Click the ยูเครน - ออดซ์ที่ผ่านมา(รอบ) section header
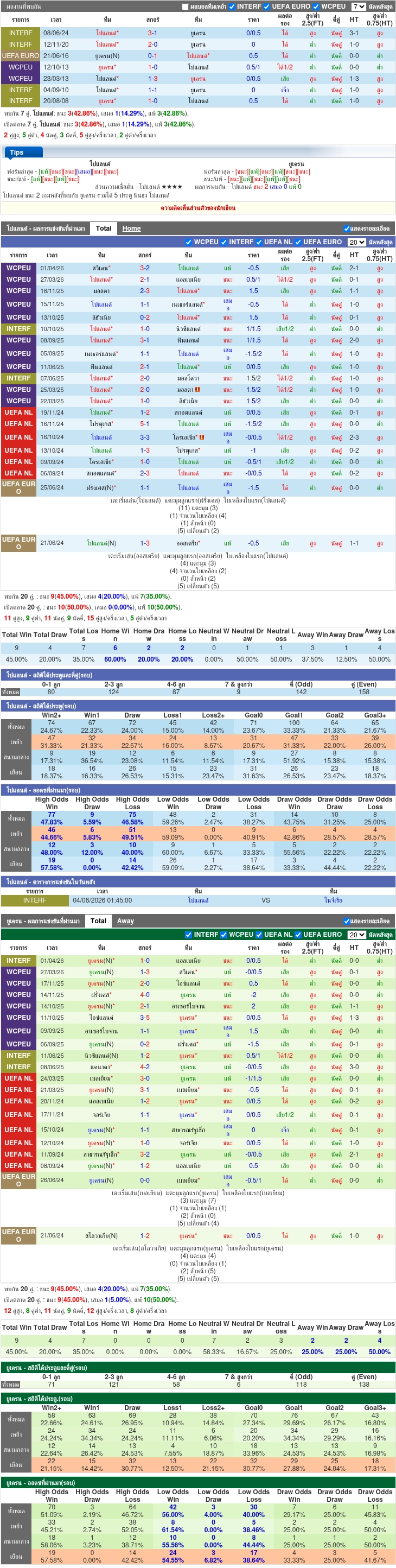Image resolution: width=396 pixels, height=1568 pixels. point(199,1483)
